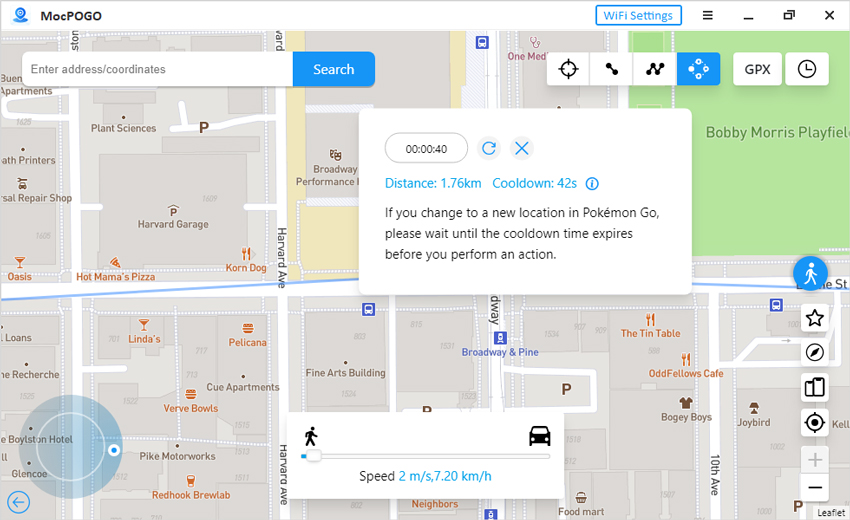Zoom out of the map with the minus button
This screenshot has width=850, height=520.
(814, 487)
